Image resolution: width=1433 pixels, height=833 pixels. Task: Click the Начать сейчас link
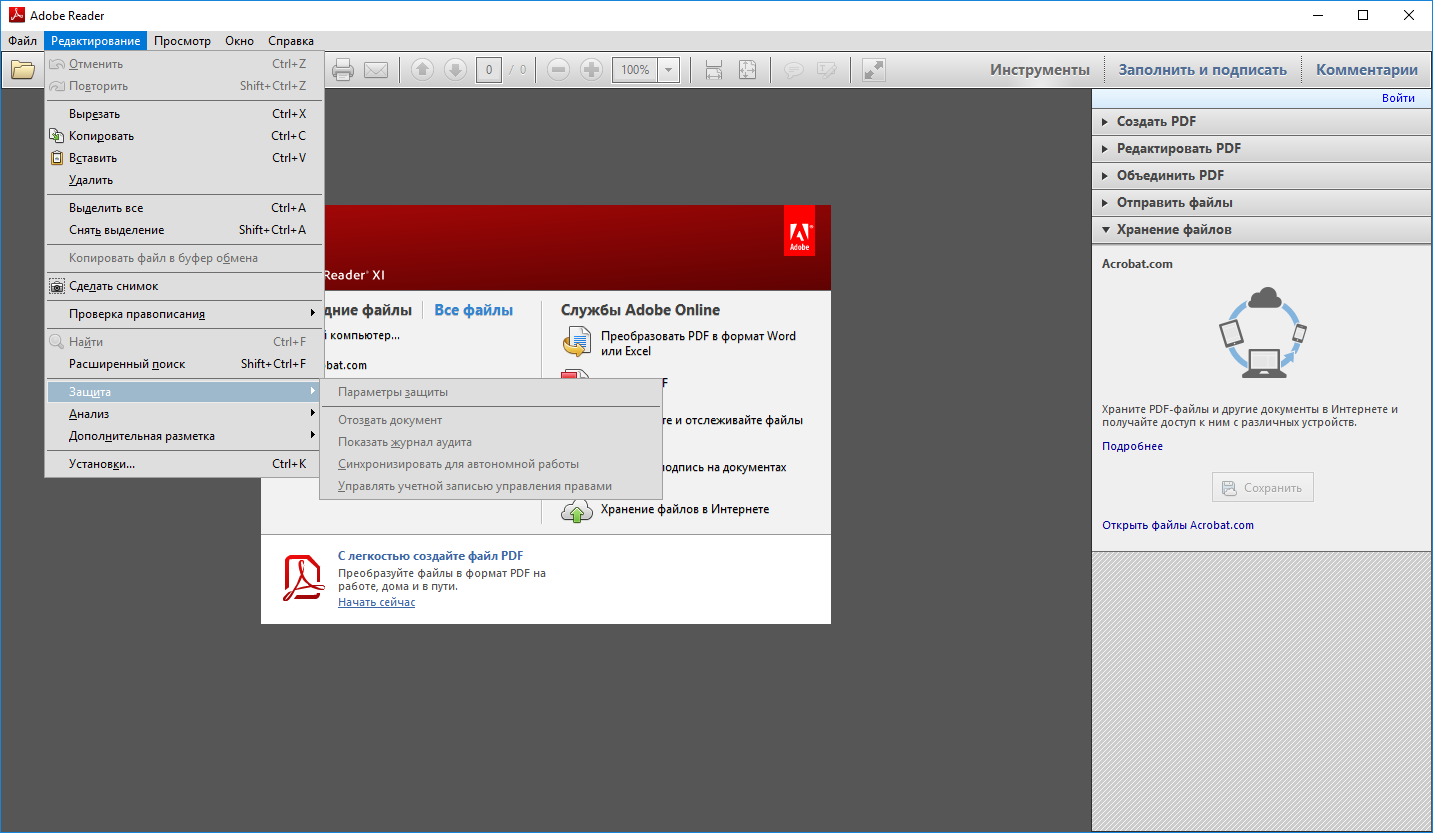click(376, 602)
